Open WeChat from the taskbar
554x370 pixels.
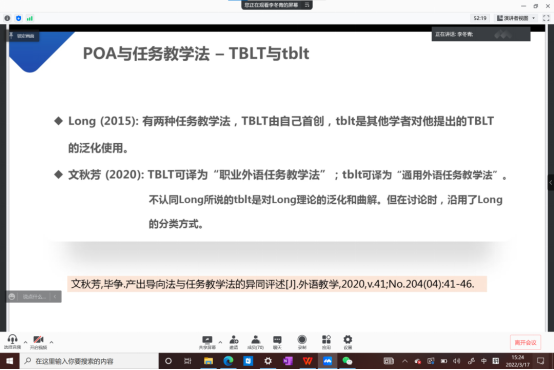[x=347, y=361]
